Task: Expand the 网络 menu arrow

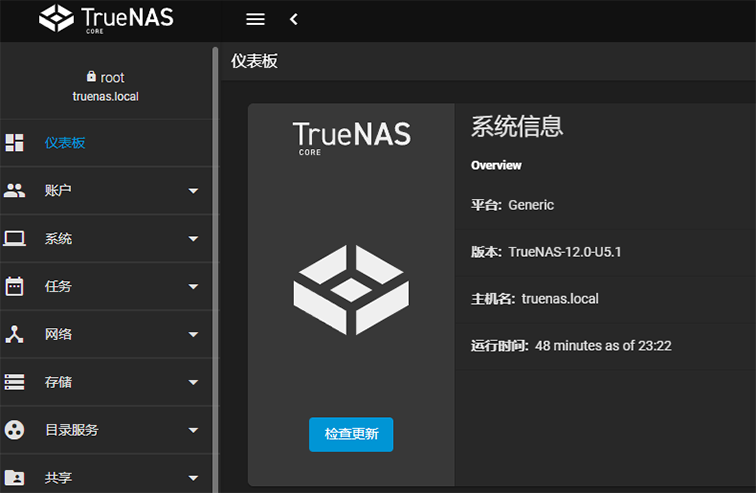Action: [x=193, y=334]
